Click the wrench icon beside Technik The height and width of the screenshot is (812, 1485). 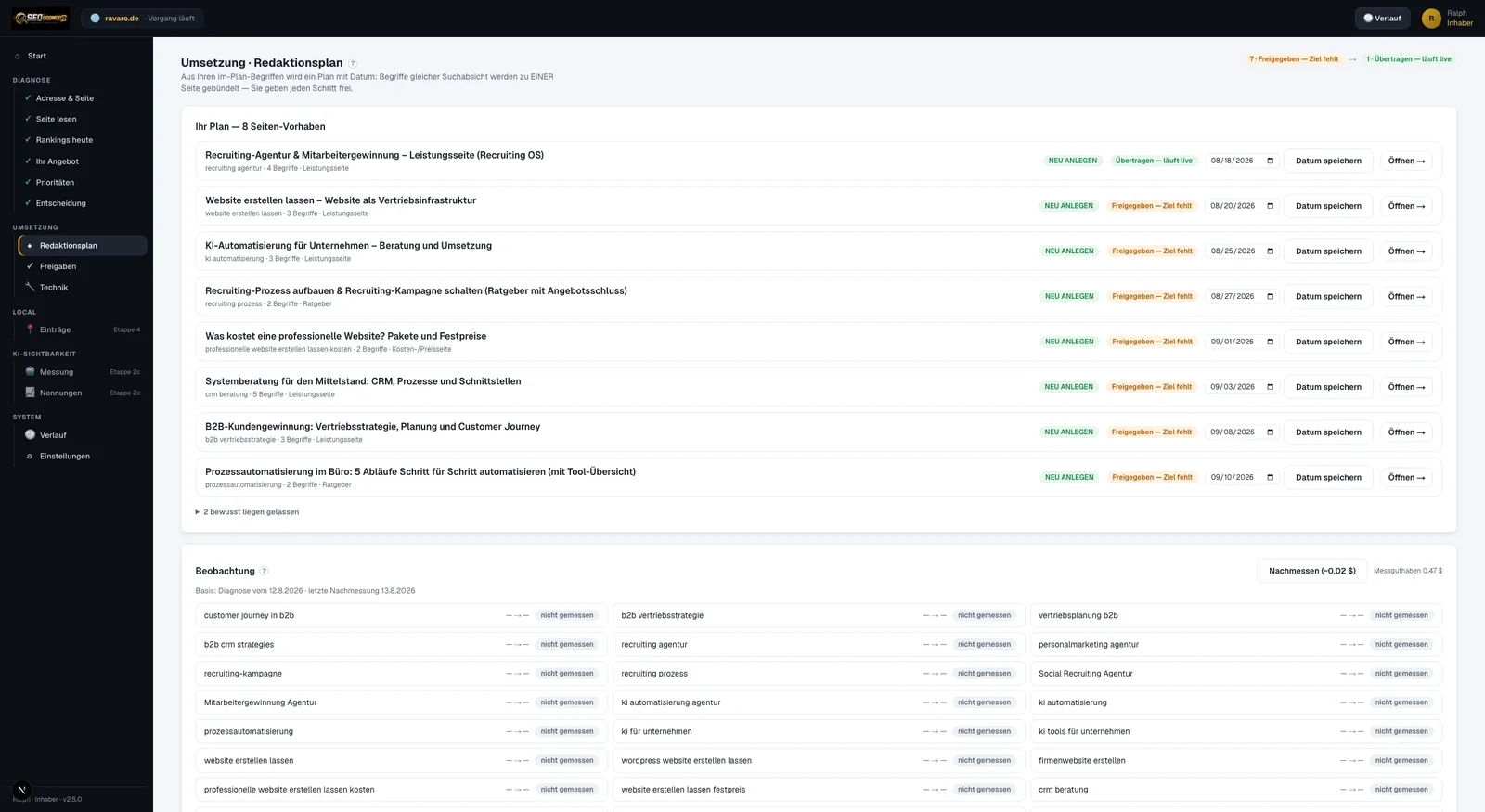coord(30,287)
